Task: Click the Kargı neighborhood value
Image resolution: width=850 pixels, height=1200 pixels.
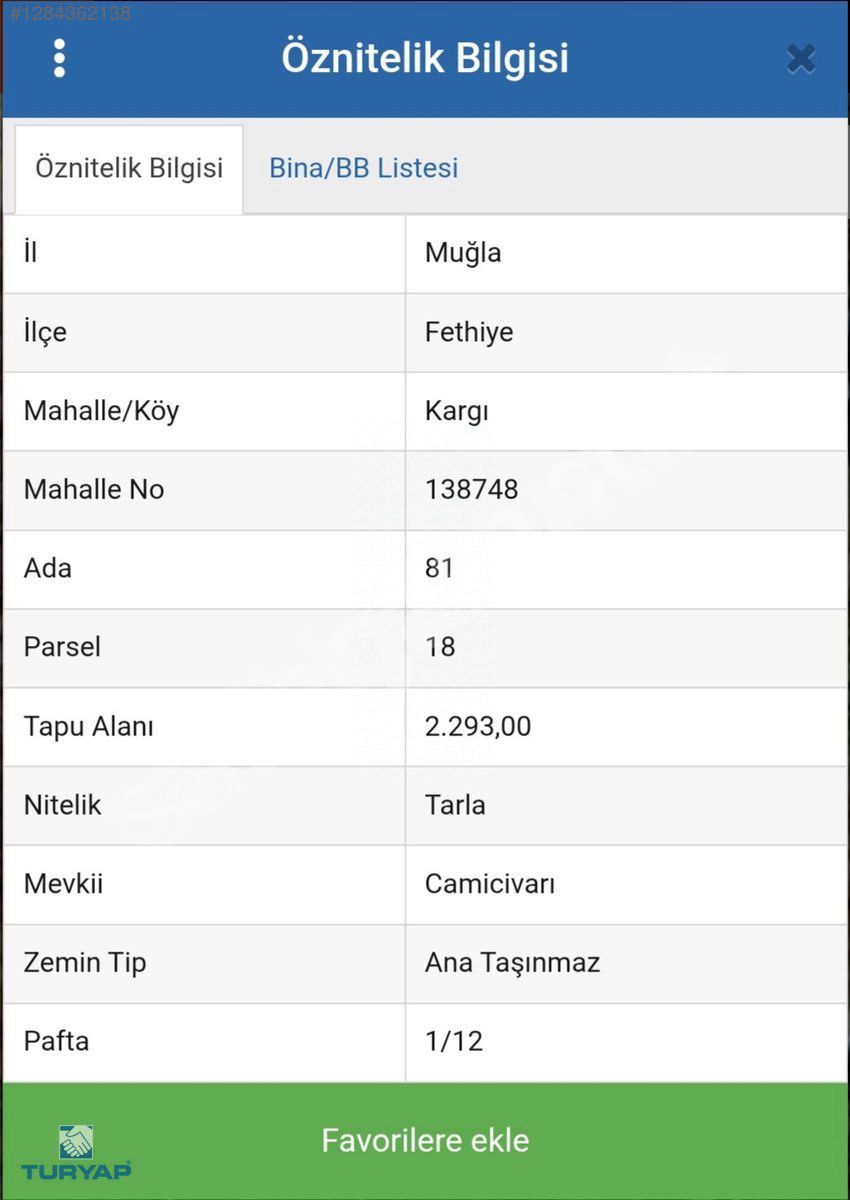Action: [x=457, y=411]
